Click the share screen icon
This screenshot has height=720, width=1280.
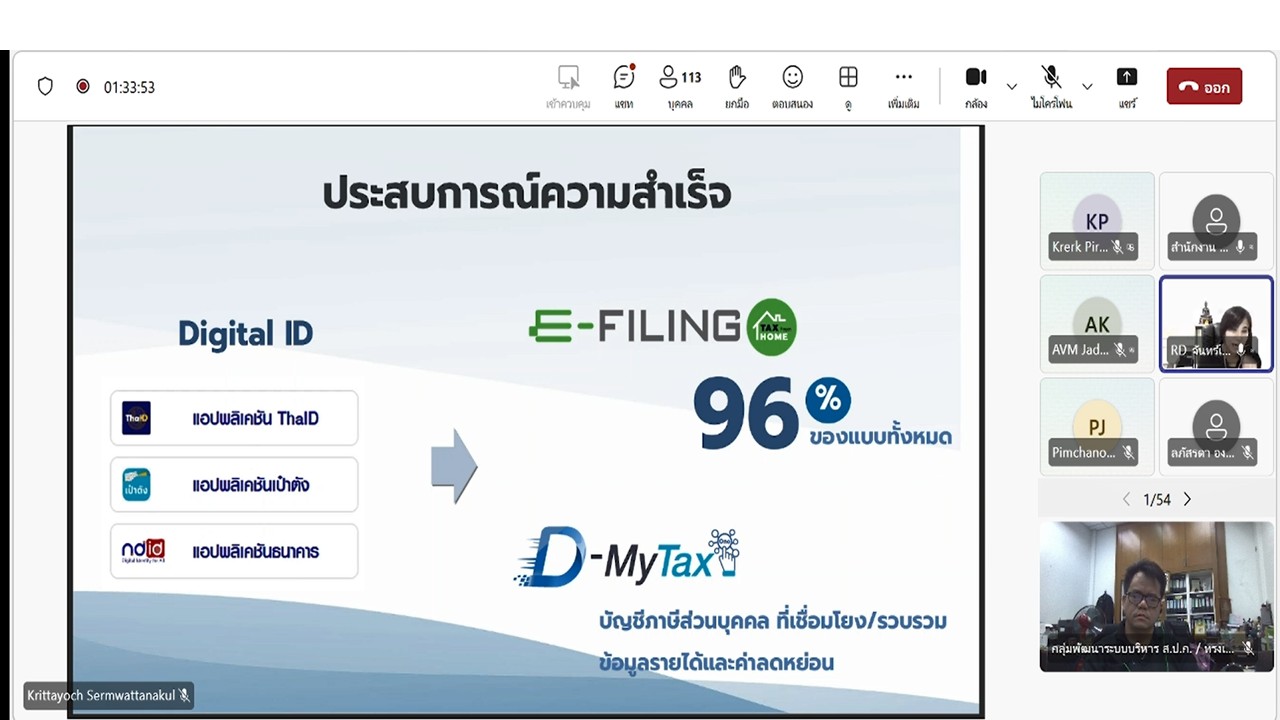point(1127,76)
